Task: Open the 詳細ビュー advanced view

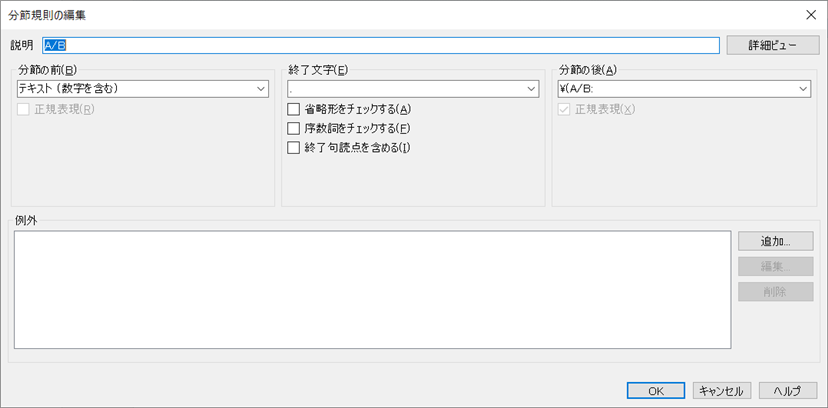Action: coord(772,45)
